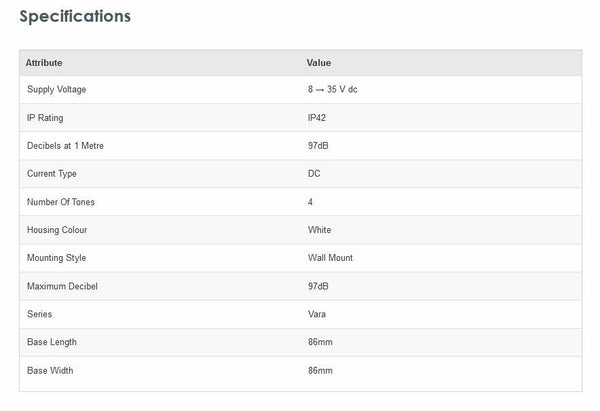
Task: Click the 8 → 35 V dc value
Action: click(x=333, y=90)
